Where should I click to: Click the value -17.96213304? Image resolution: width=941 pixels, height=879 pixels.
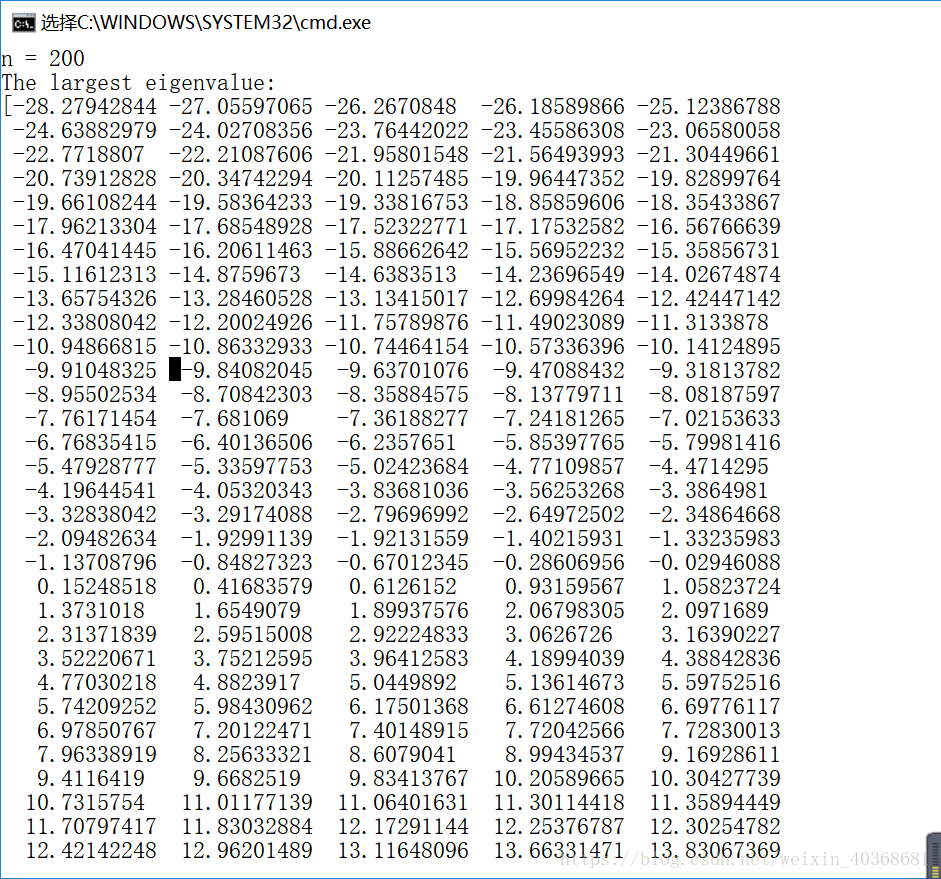click(85, 227)
